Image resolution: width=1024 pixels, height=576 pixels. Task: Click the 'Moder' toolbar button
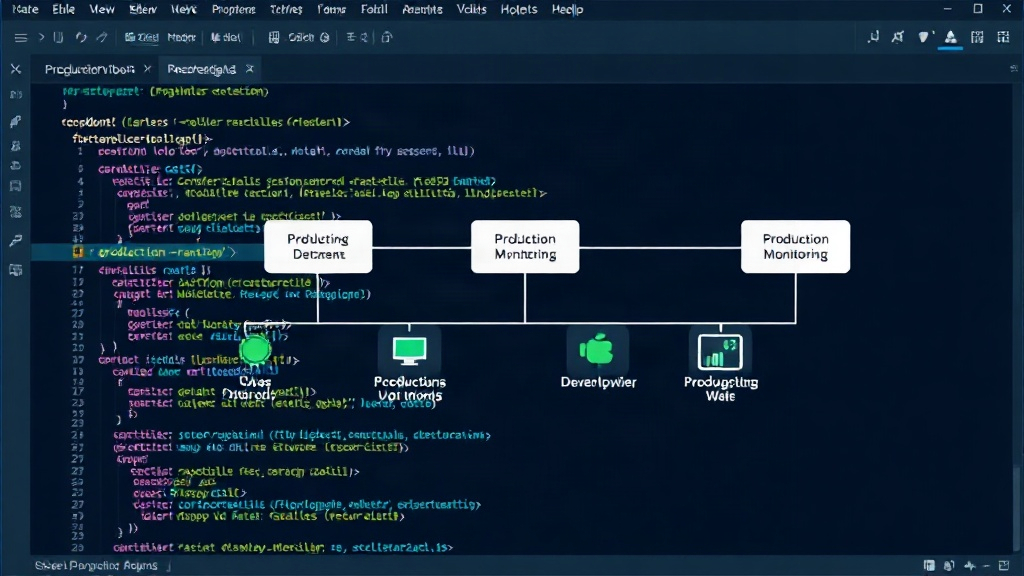click(181, 37)
